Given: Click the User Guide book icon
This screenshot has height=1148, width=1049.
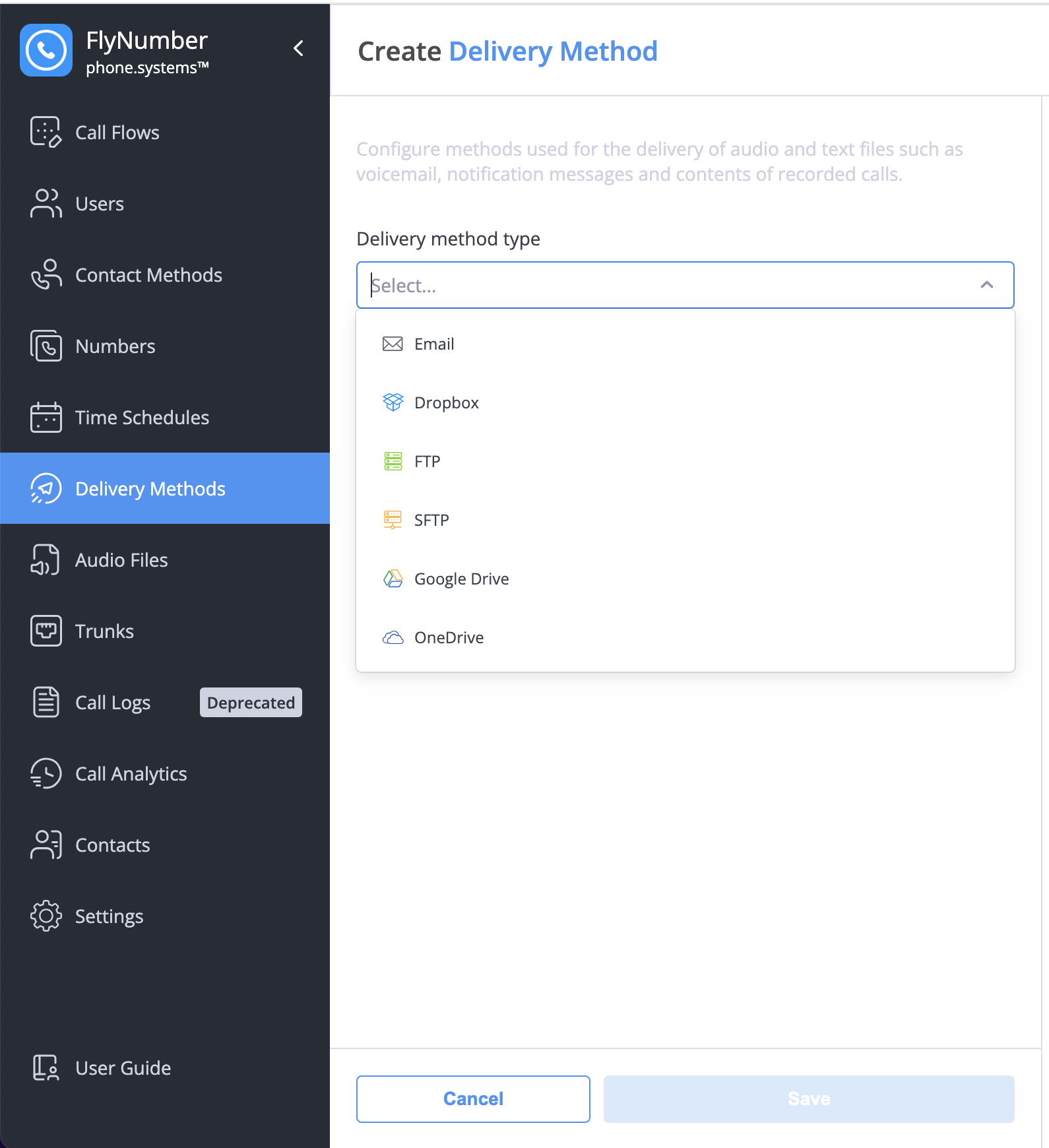Looking at the screenshot, I should 46,1068.
